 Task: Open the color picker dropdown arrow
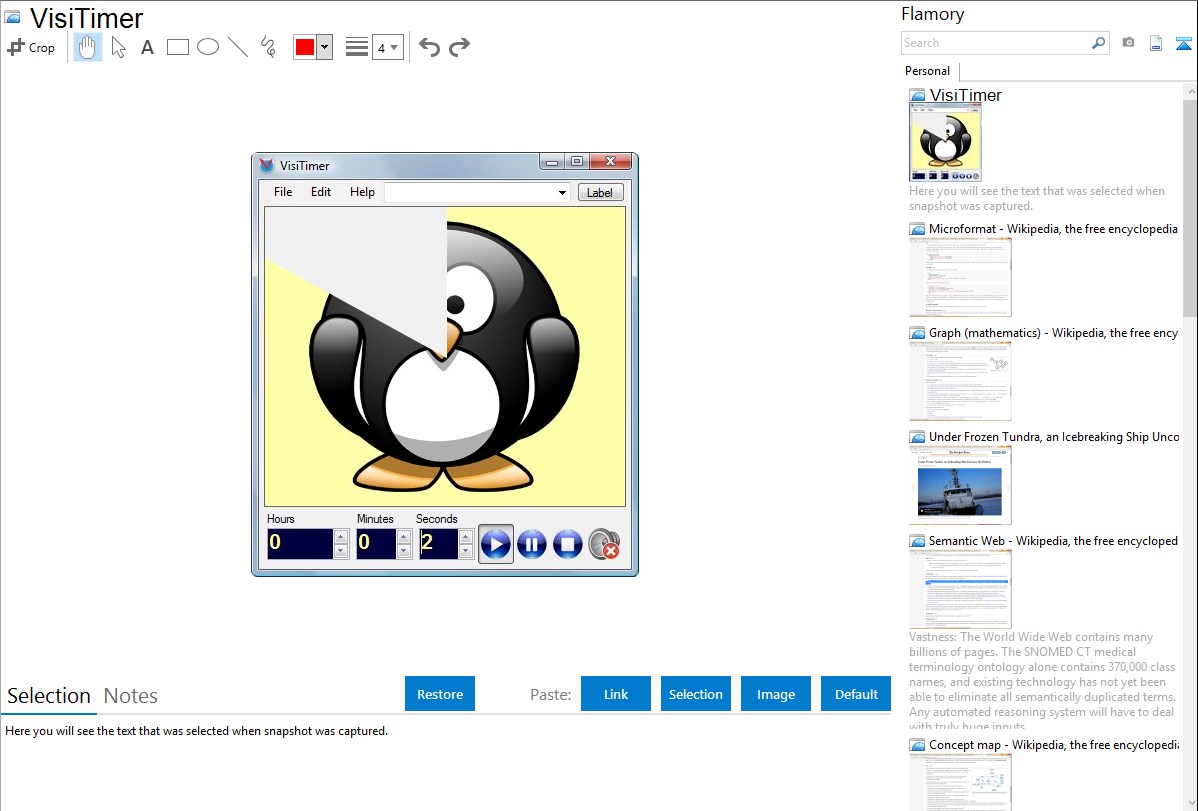[x=324, y=47]
